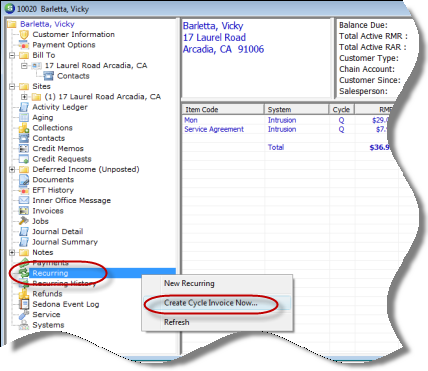Click the Jobs hammer icon
This screenshot has height=371, width=428.
point(24,221)
